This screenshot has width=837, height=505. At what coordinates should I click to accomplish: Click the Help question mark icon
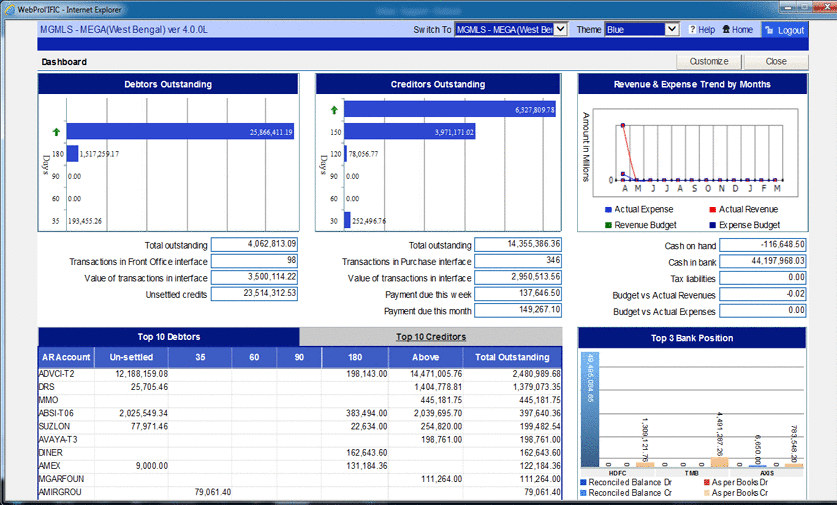[x=692, y=30]
